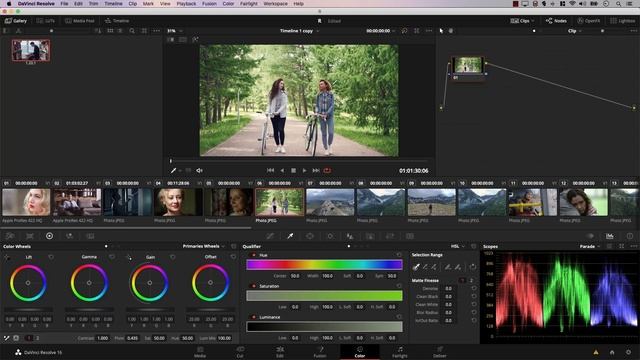The image size is (640, 360).
Task: Toggle the Luminance qualifier on or off
Action: coord(253,317)
